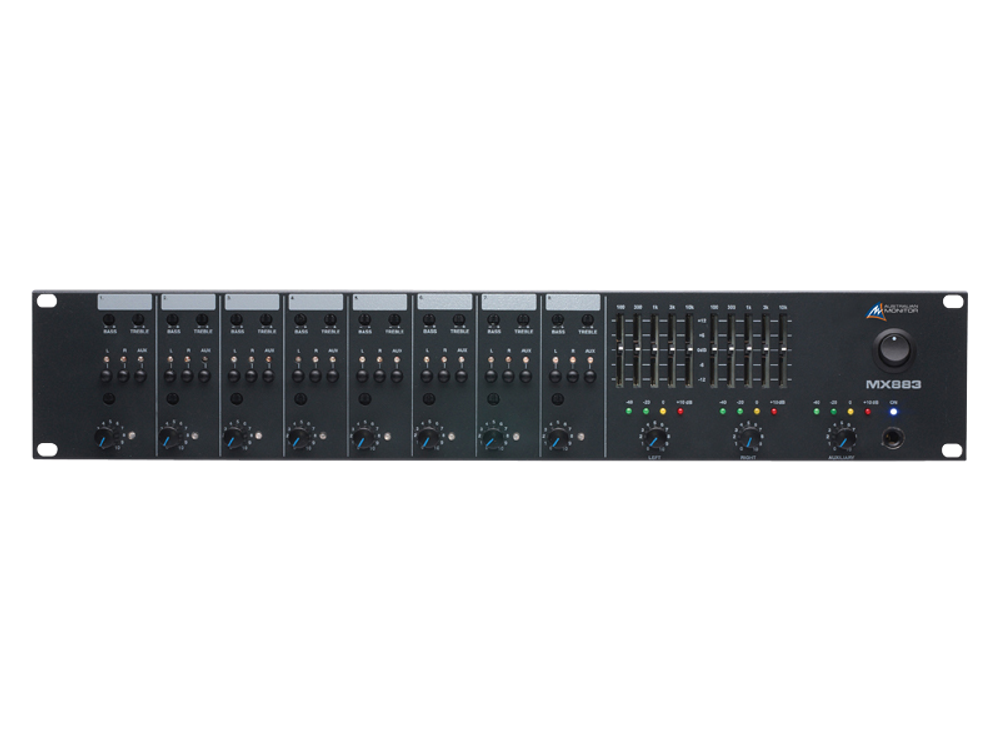Click the BASS knob on channel 1
The image size is (1000, 750).
point(108,321)
